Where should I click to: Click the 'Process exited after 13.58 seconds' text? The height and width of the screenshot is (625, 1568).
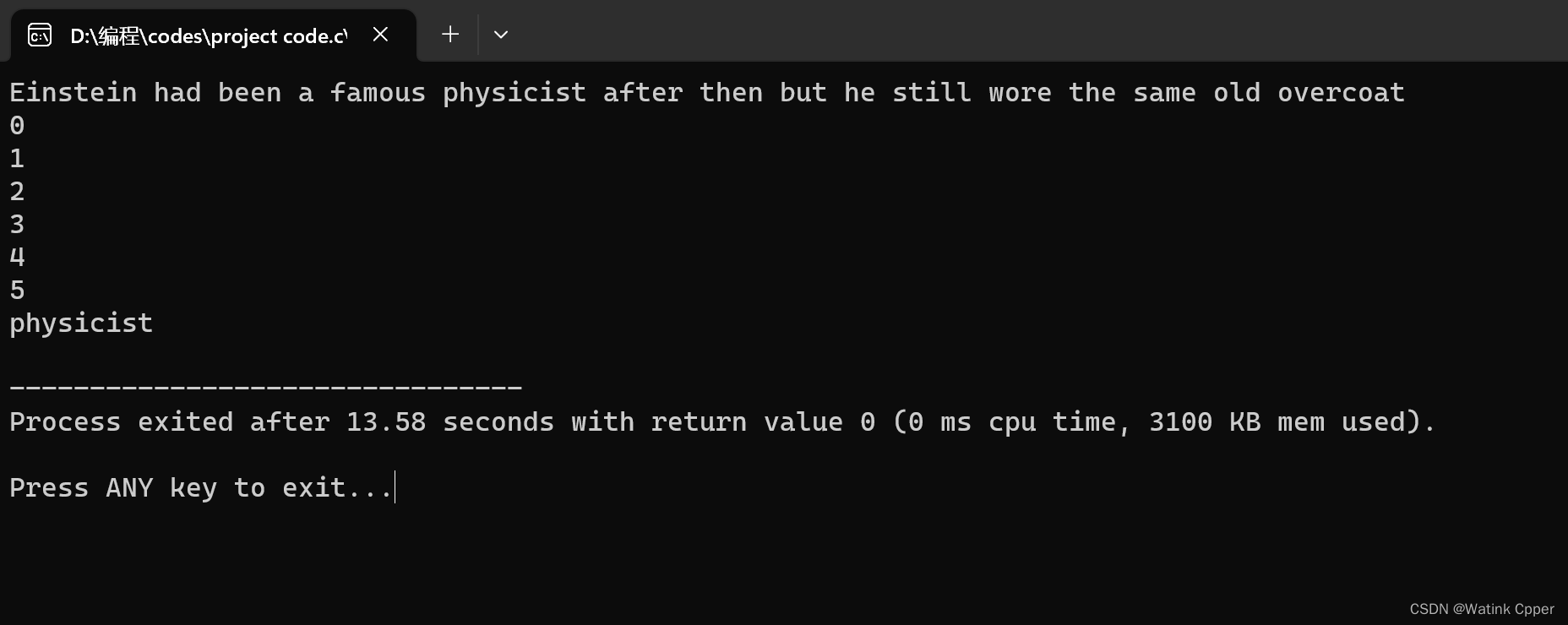tap(282, 421)
